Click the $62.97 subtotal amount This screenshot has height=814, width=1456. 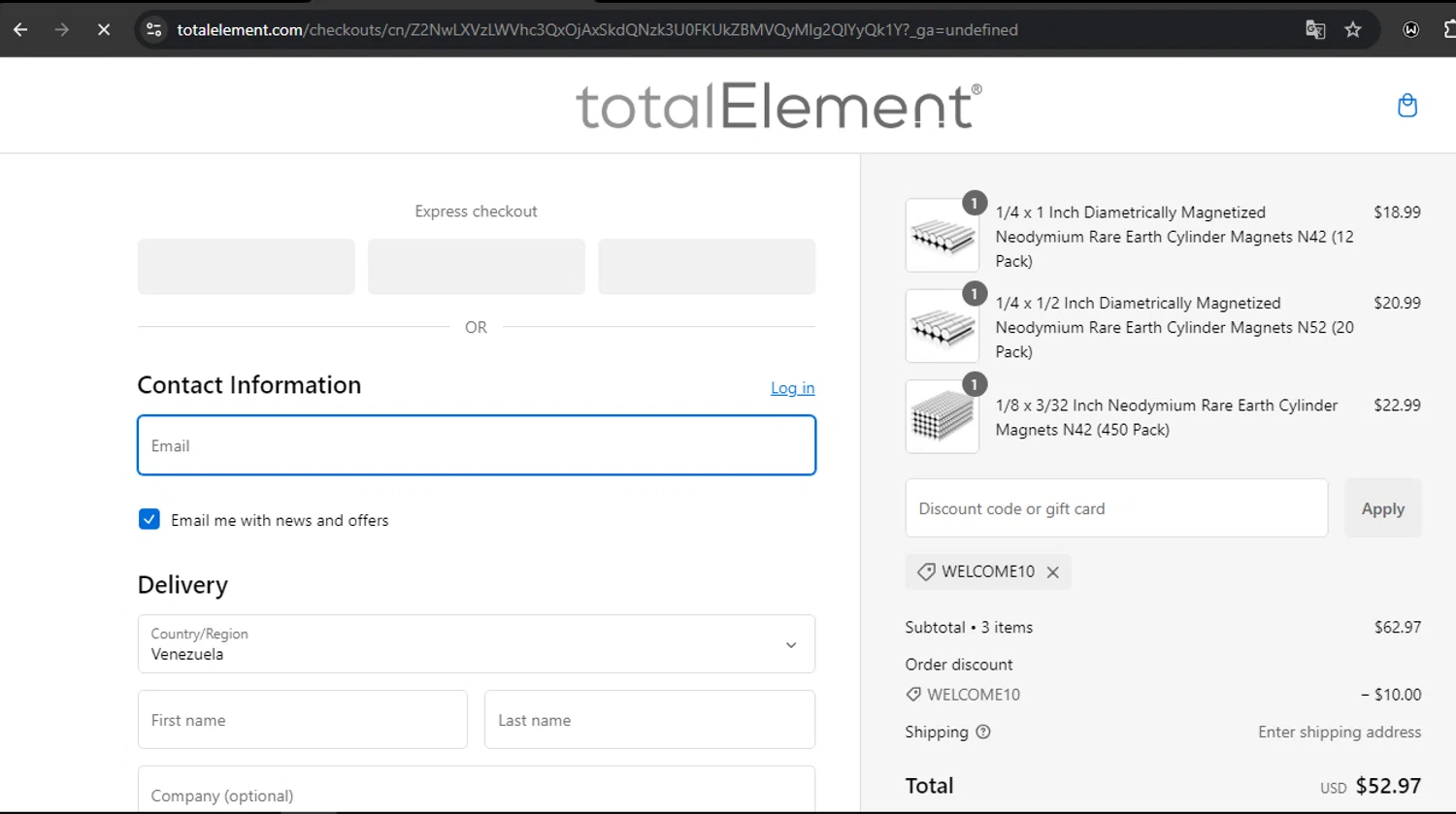click(1398, 628)
